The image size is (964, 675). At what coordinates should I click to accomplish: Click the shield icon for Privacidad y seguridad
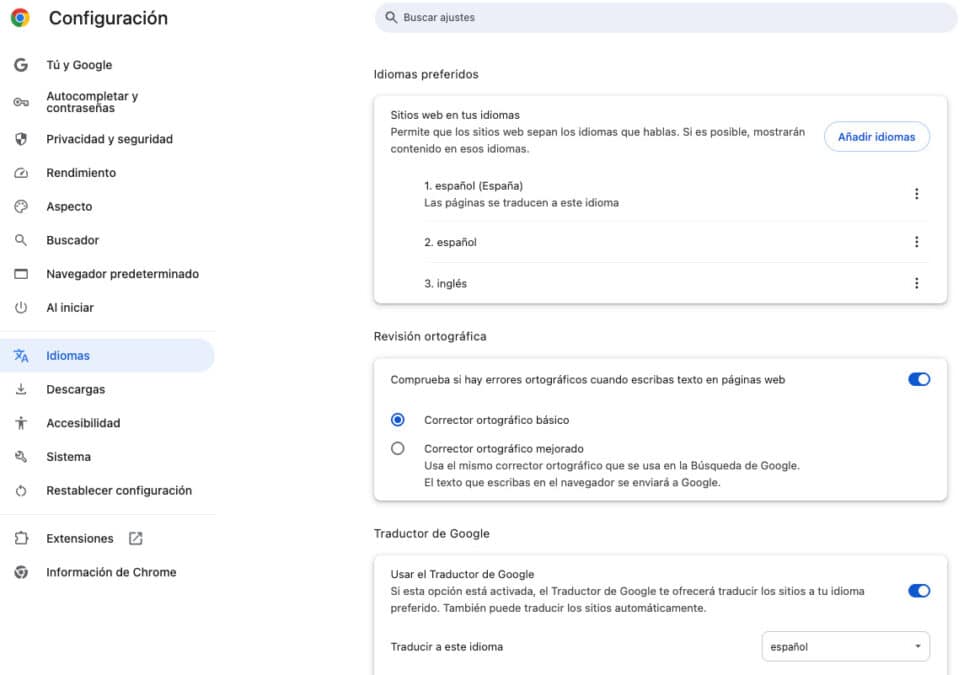21,139
